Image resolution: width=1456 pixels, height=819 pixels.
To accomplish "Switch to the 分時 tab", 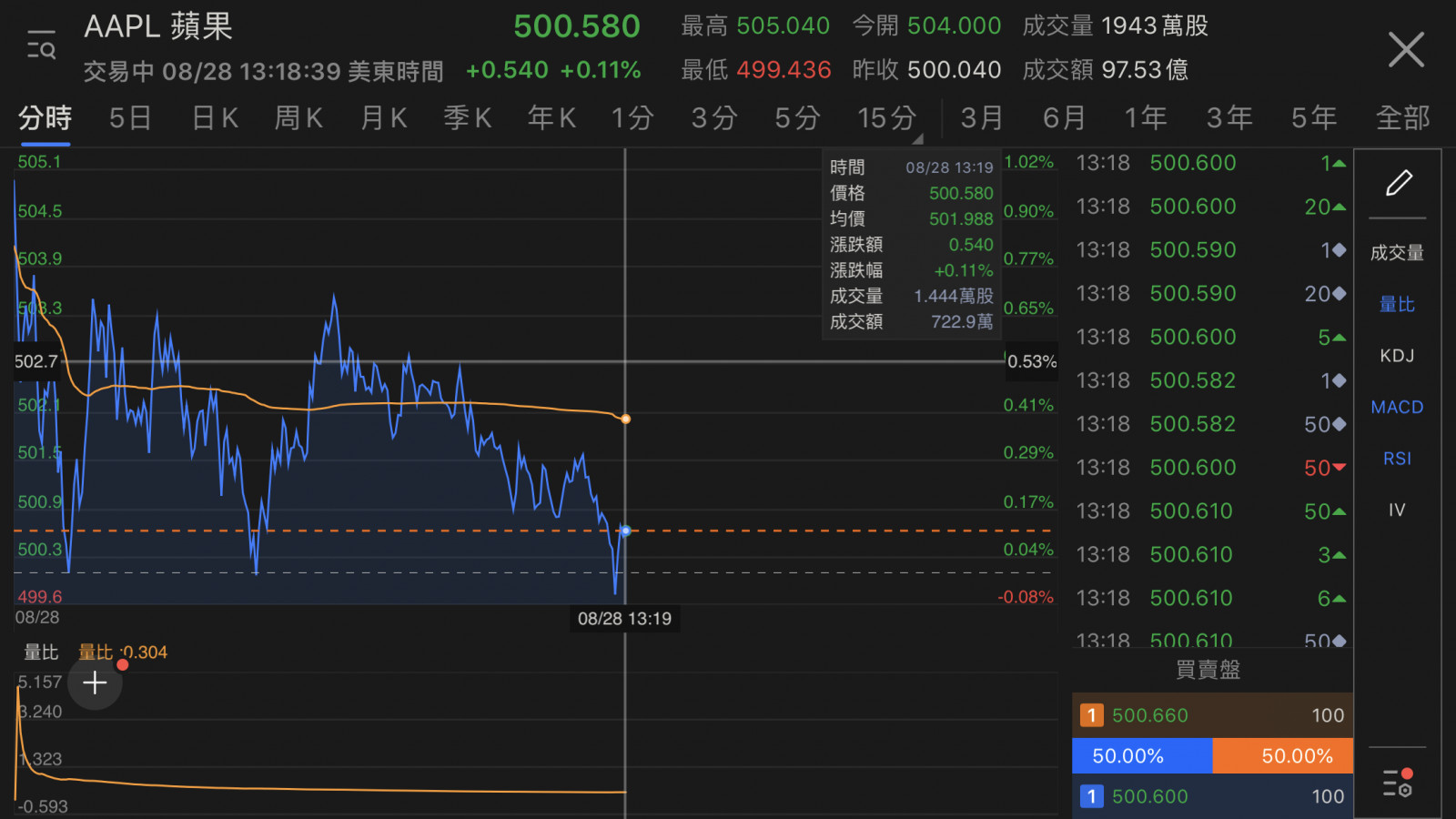I will click(x=45, y=118).
